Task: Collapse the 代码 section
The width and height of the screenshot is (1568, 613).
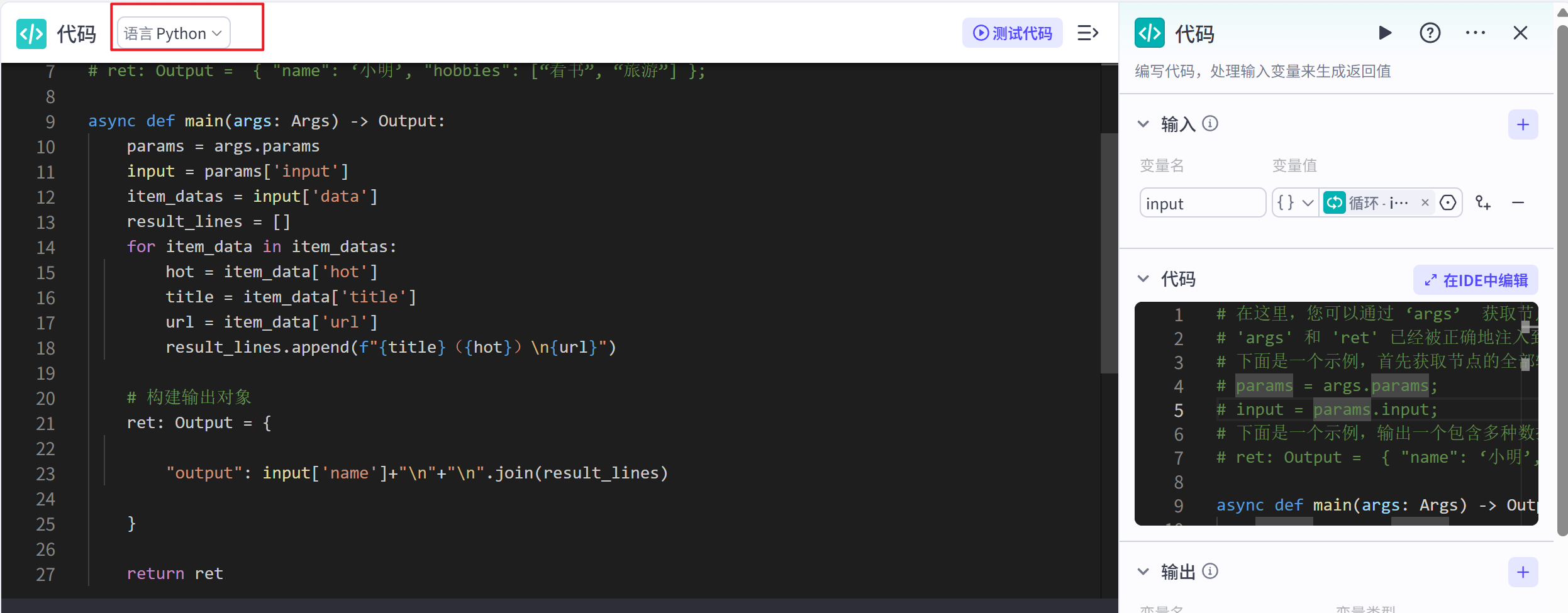Action: click(1143, 279)
